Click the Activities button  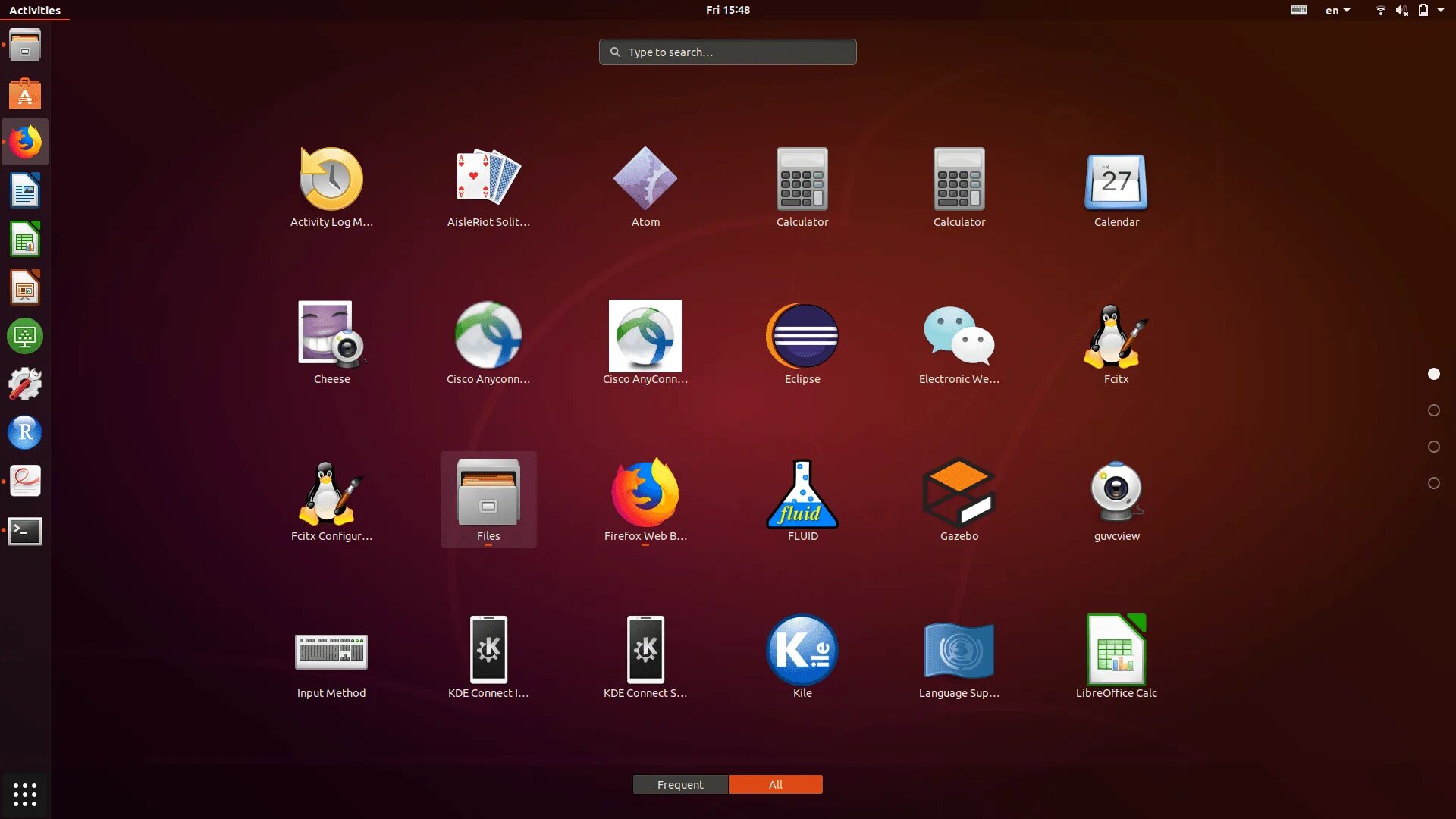(35, 11)
